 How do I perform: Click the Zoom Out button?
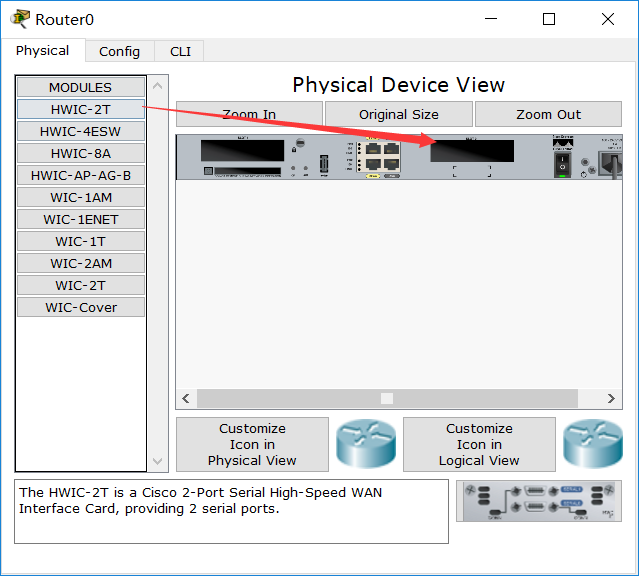(x=548, y=114)
